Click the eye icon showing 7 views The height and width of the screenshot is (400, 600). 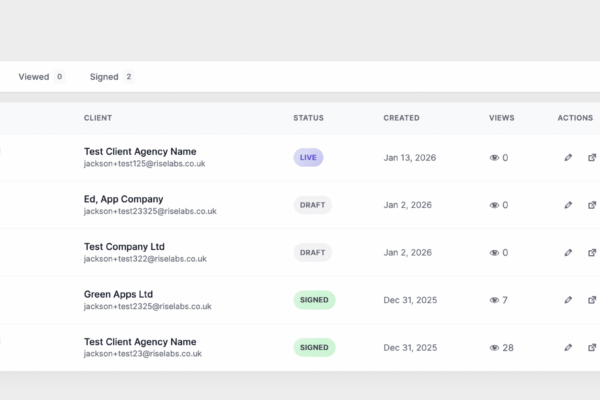coord(494,300)
